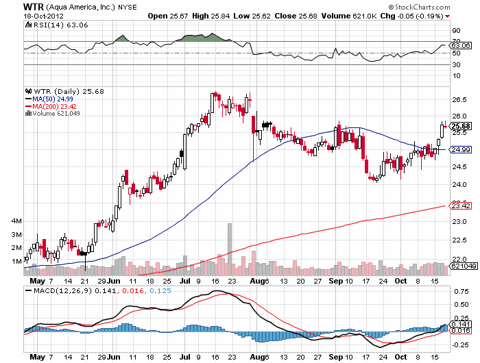
Task: Click the 24.5 price axis label
Action: [460, 167]
